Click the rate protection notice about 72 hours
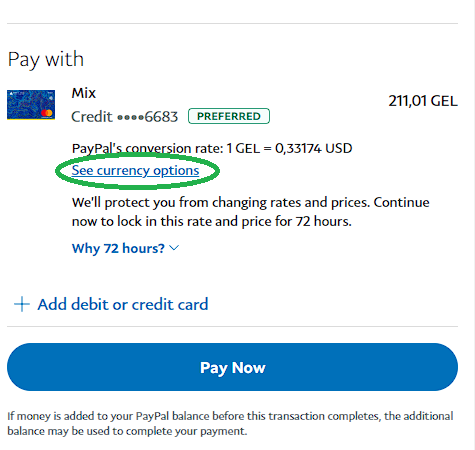The width and height of the screenshot is (475, 450). coord(251,212)
